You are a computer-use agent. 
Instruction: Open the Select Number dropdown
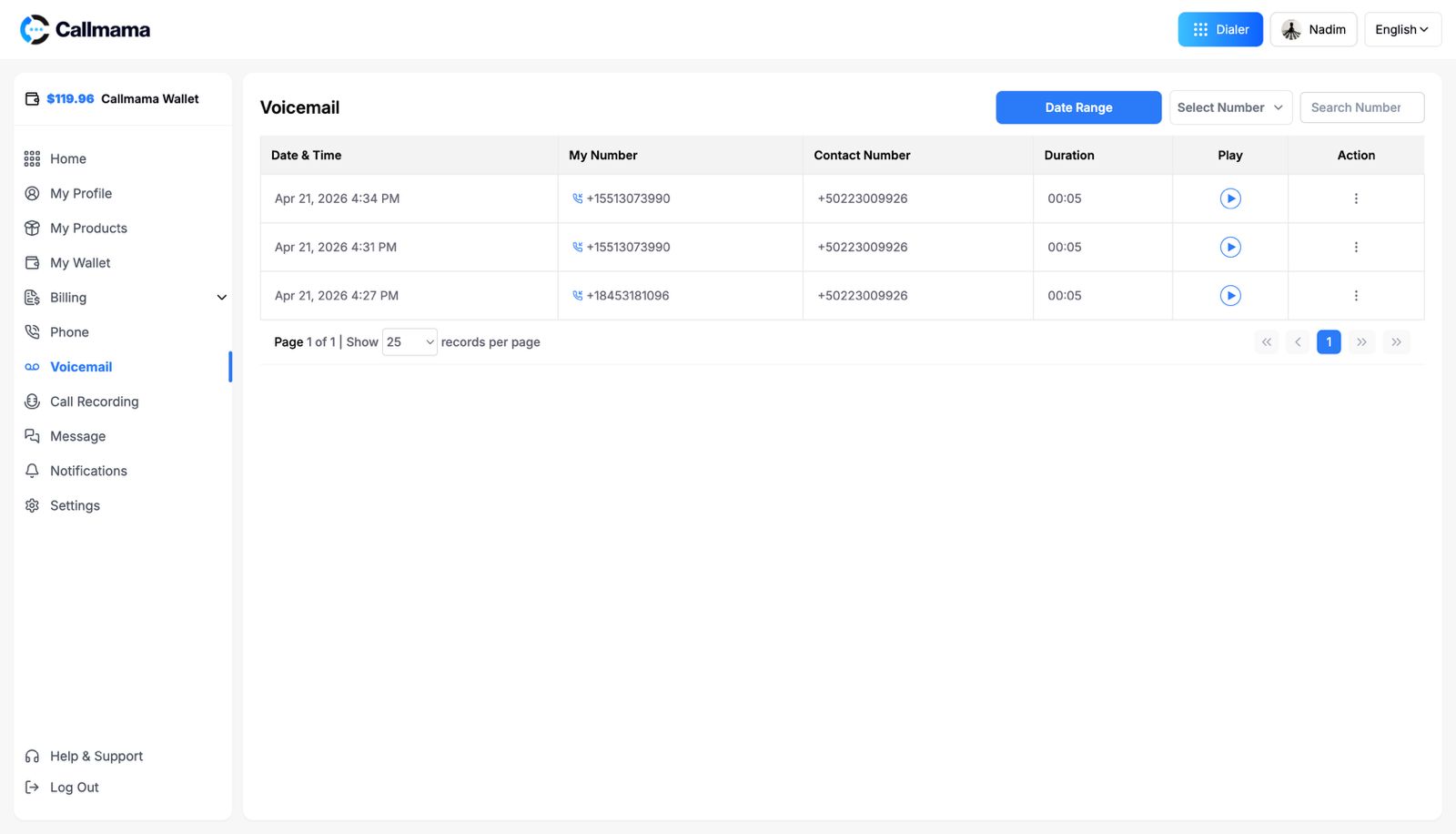pyautogui.click(x=1230, y=107)
